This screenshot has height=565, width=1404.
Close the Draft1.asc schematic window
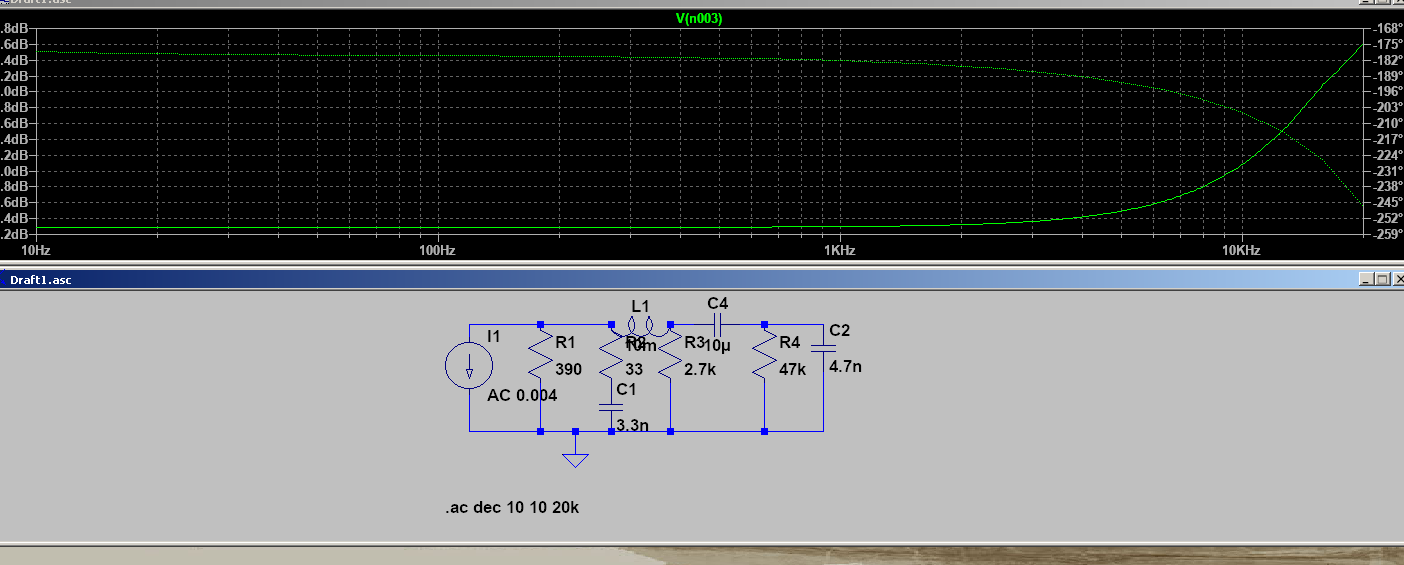[1397, 279]
